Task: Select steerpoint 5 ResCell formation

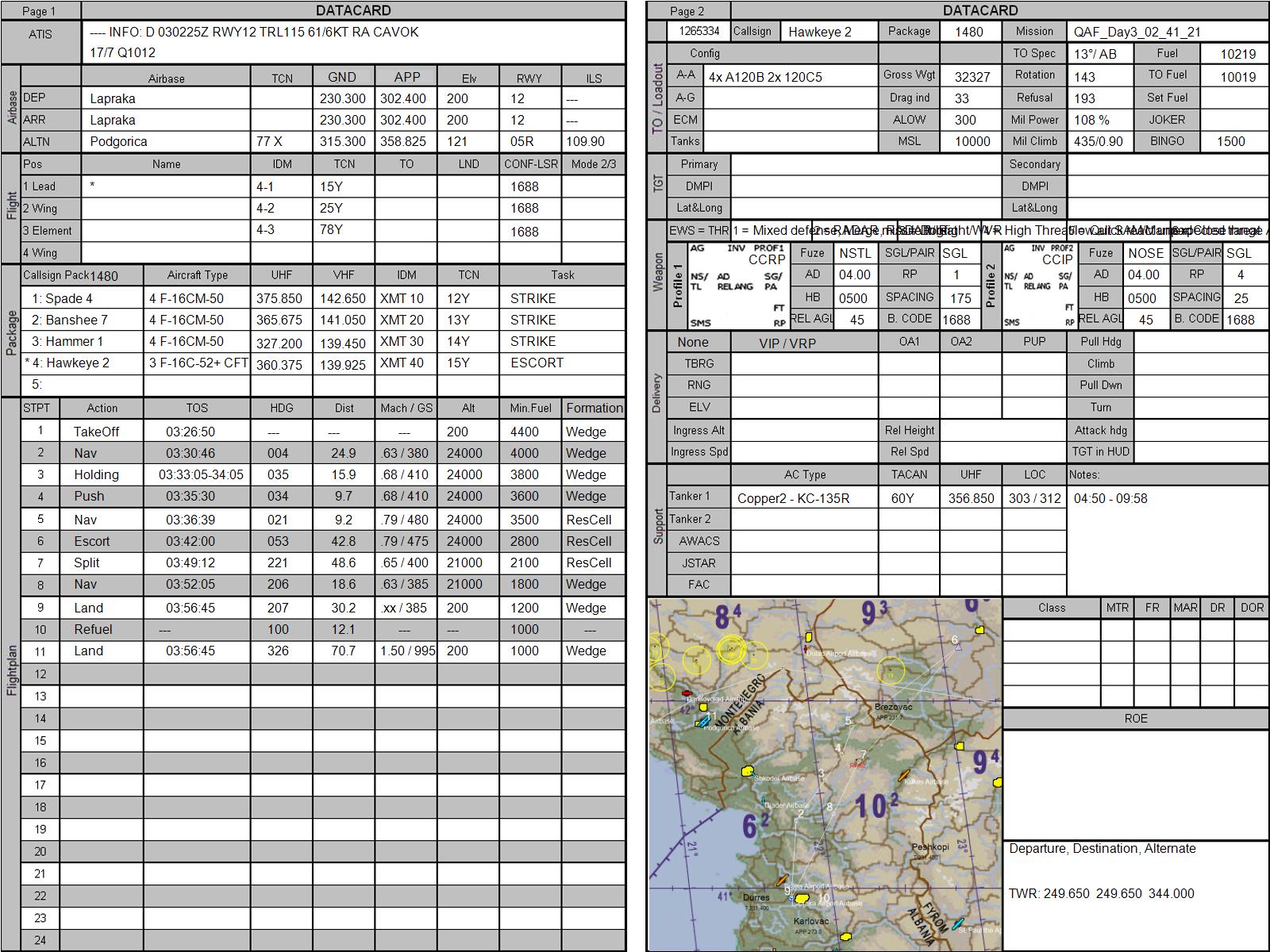Action: [x=589, y=520]
